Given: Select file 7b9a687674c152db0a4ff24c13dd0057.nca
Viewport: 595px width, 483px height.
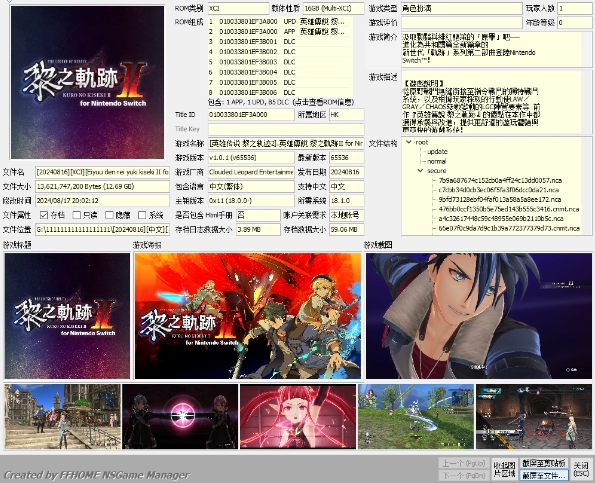Looking at the screenshot, I should pos(500,180).
